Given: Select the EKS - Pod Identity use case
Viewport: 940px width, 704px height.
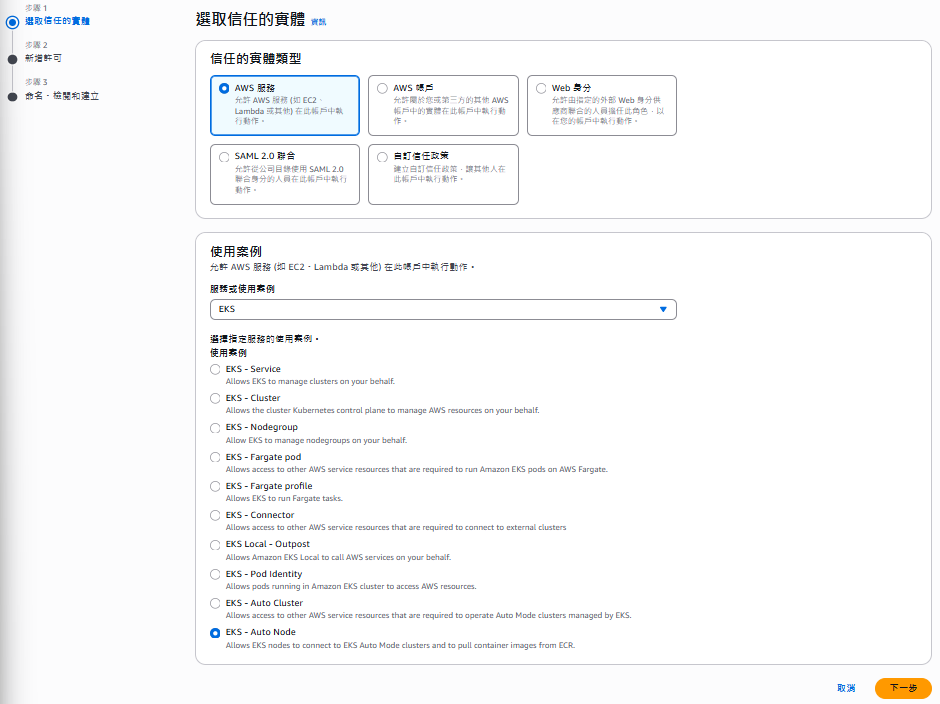Looking at the screenshot, I should [215, 574].
